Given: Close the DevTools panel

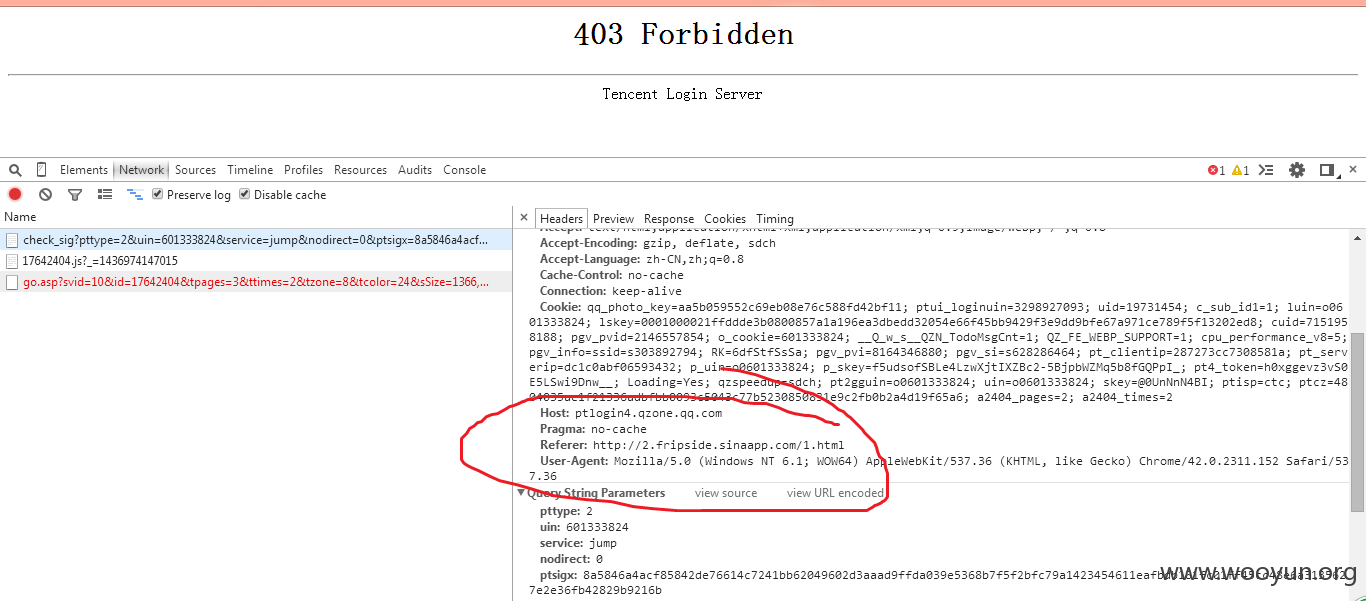Looking at the screenshot, I should click(x=1352, y=170).
